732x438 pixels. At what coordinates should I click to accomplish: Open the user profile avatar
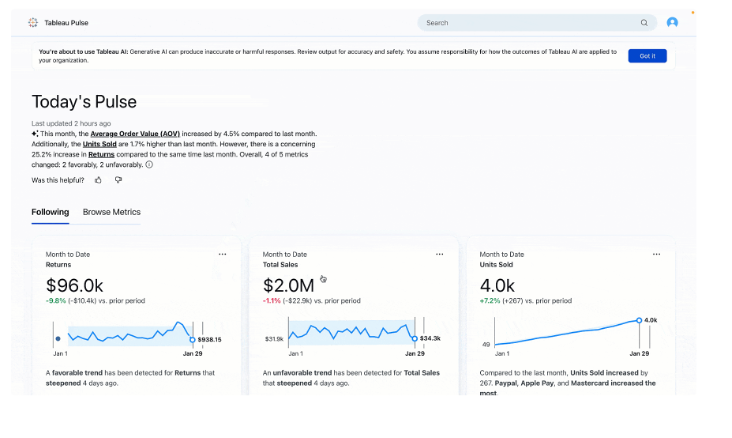(x=672, y=22)
